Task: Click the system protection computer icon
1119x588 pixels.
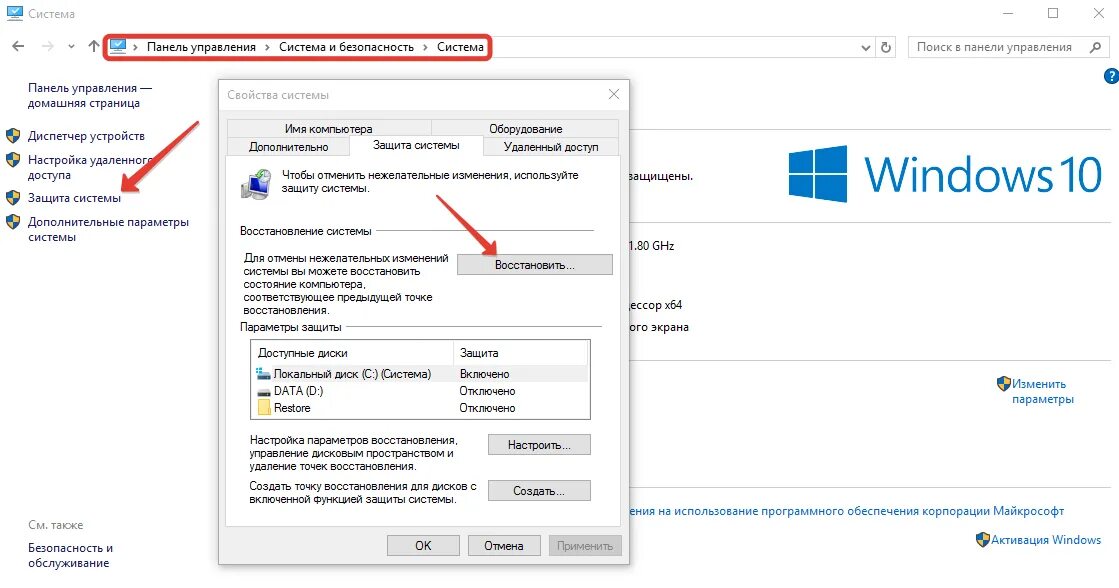Action: coord(256,185)
